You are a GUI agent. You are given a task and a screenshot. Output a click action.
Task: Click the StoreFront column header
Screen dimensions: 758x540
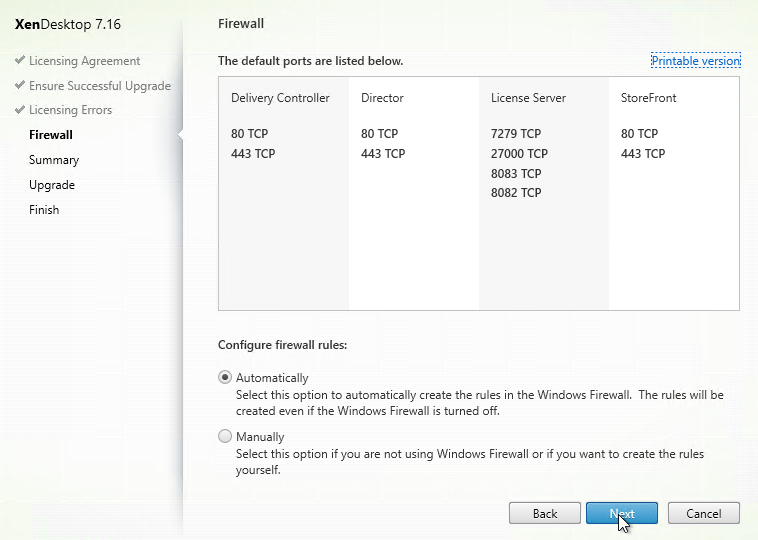[648, 98]
